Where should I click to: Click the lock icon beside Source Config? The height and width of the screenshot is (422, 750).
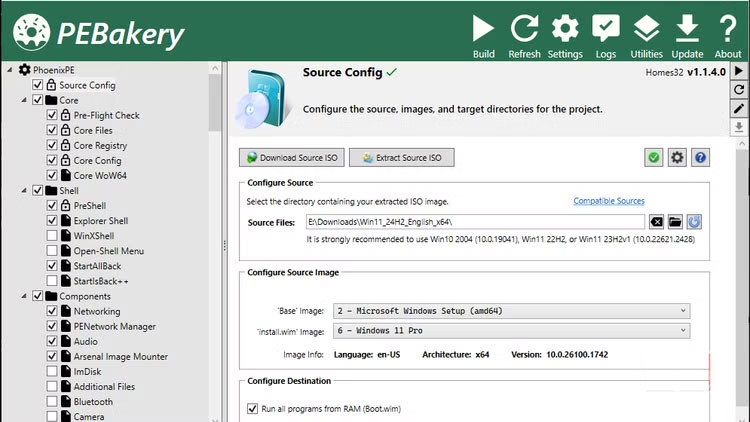click(x=51, y=85)
